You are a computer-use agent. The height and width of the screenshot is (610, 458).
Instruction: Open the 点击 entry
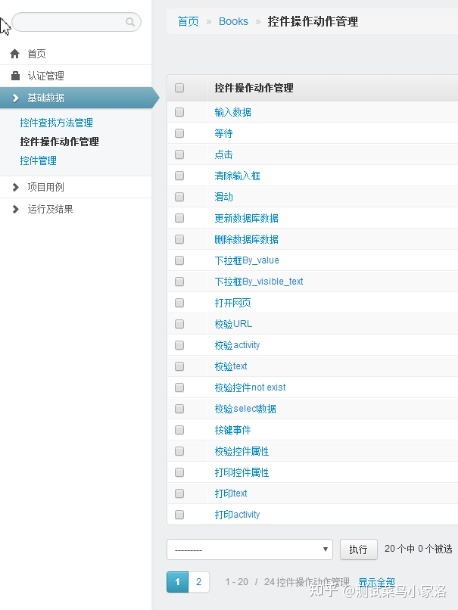tap(223, 154)
